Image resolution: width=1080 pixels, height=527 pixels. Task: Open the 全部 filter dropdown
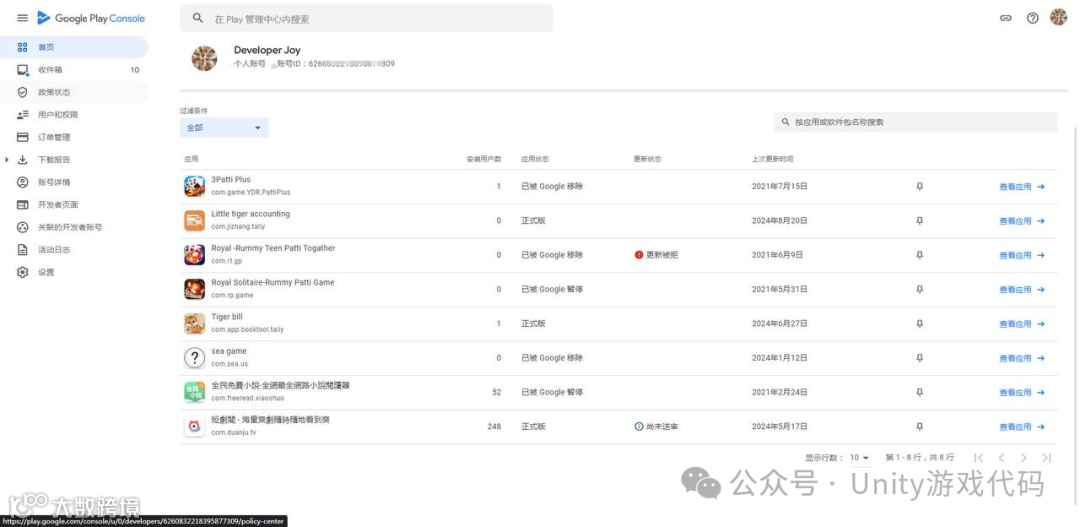225,127
